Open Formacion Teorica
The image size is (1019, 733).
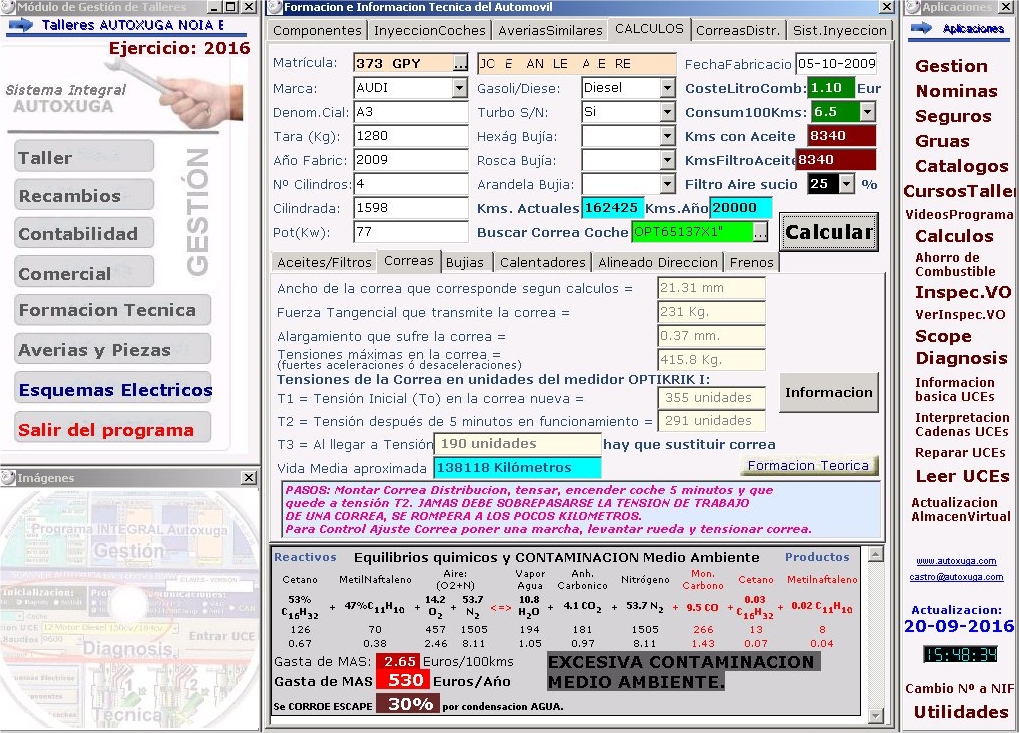click(x=808, y=465)
